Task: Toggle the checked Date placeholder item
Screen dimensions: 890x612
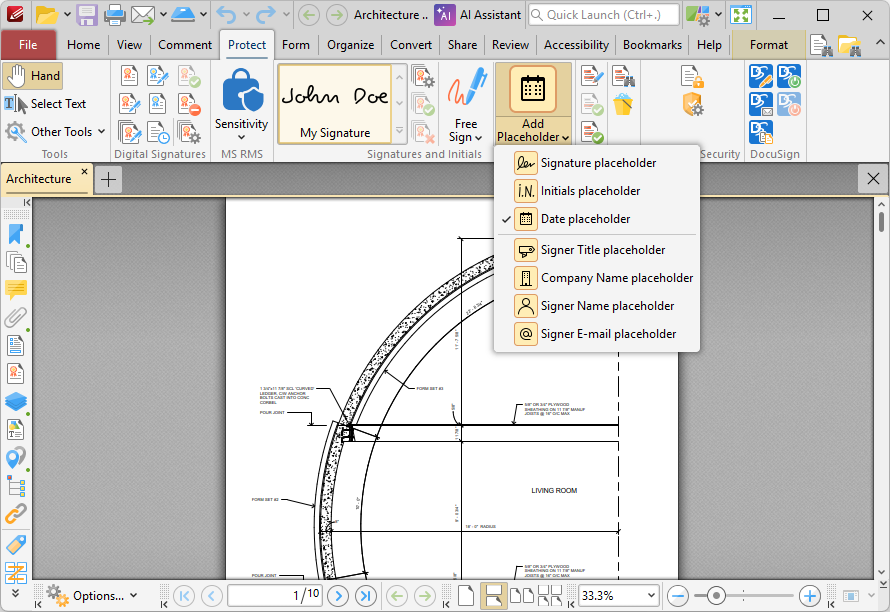Action: point(597,219)
